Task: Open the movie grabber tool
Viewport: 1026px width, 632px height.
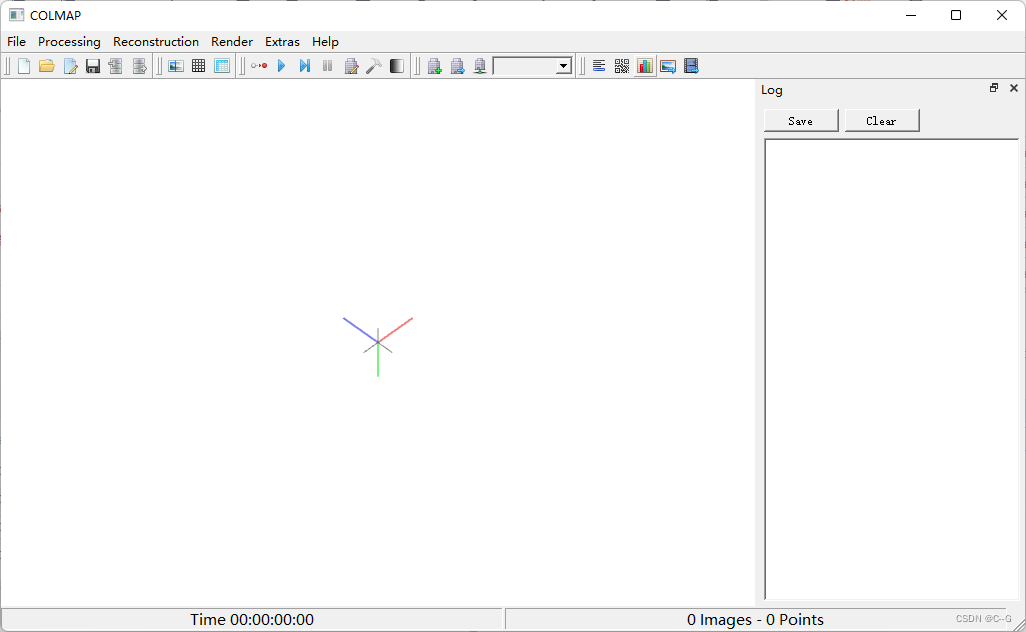Action: point(690,65)
